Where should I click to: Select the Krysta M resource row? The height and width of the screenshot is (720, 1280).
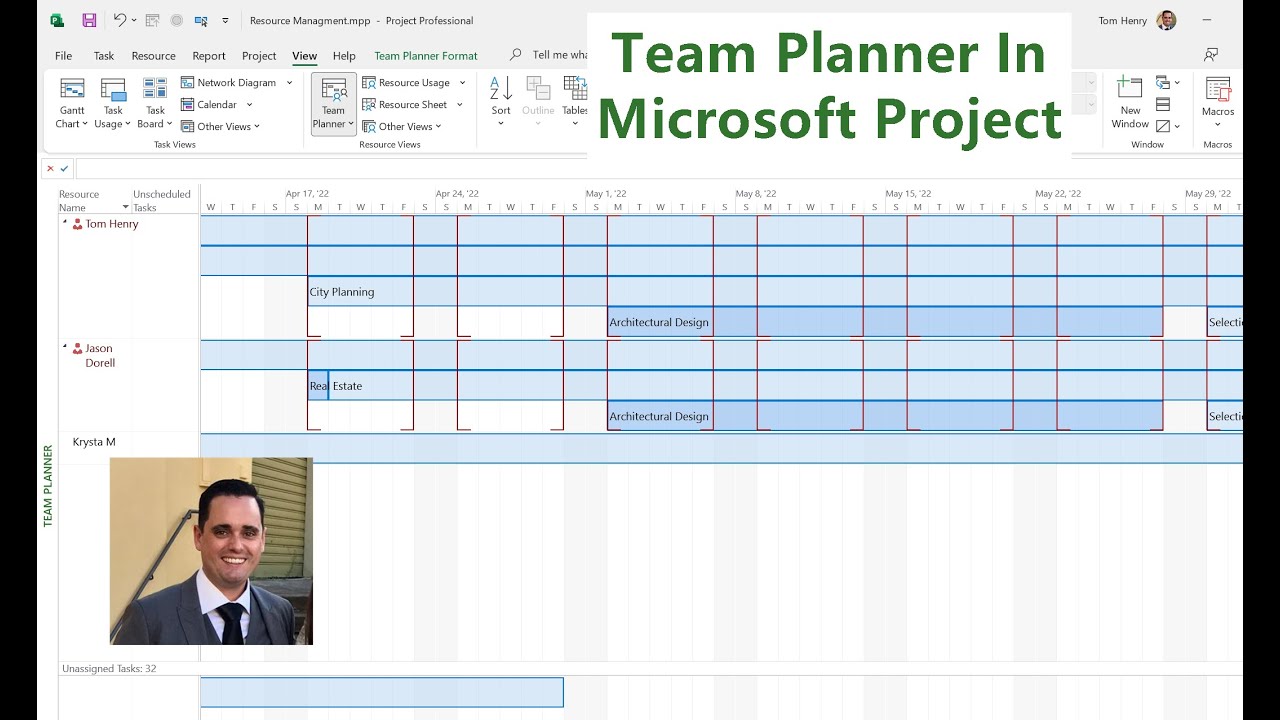coord(94,442)
